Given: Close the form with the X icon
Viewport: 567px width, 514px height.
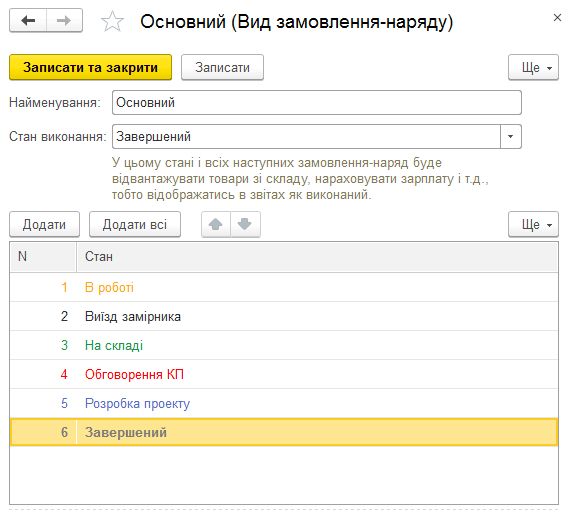Looking at the screenshot, I should (557, 17).
